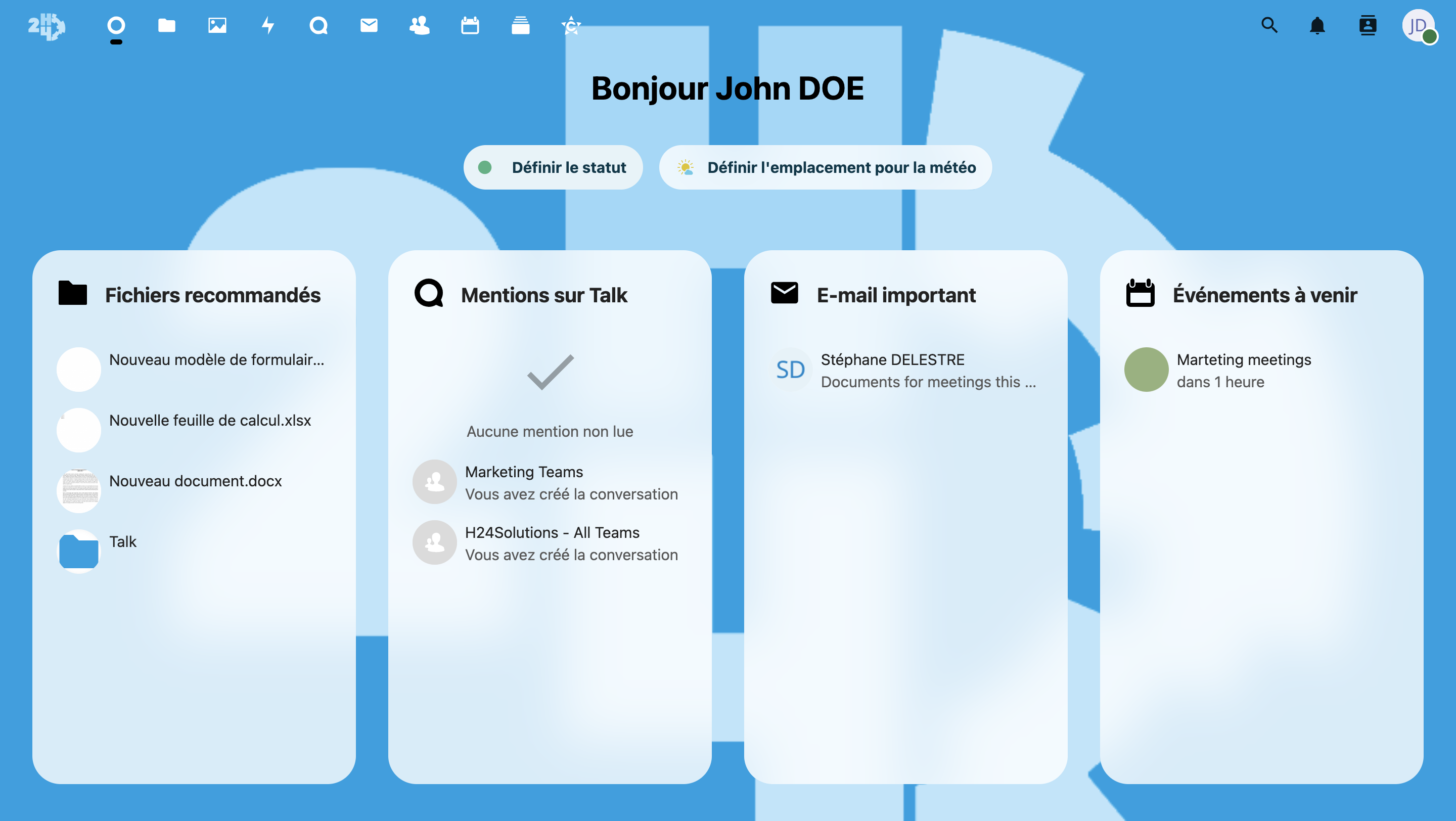Click the Aucune mention non lue text
The width and height of the screenshot is (1456, 821).
[x=550, y=431]
